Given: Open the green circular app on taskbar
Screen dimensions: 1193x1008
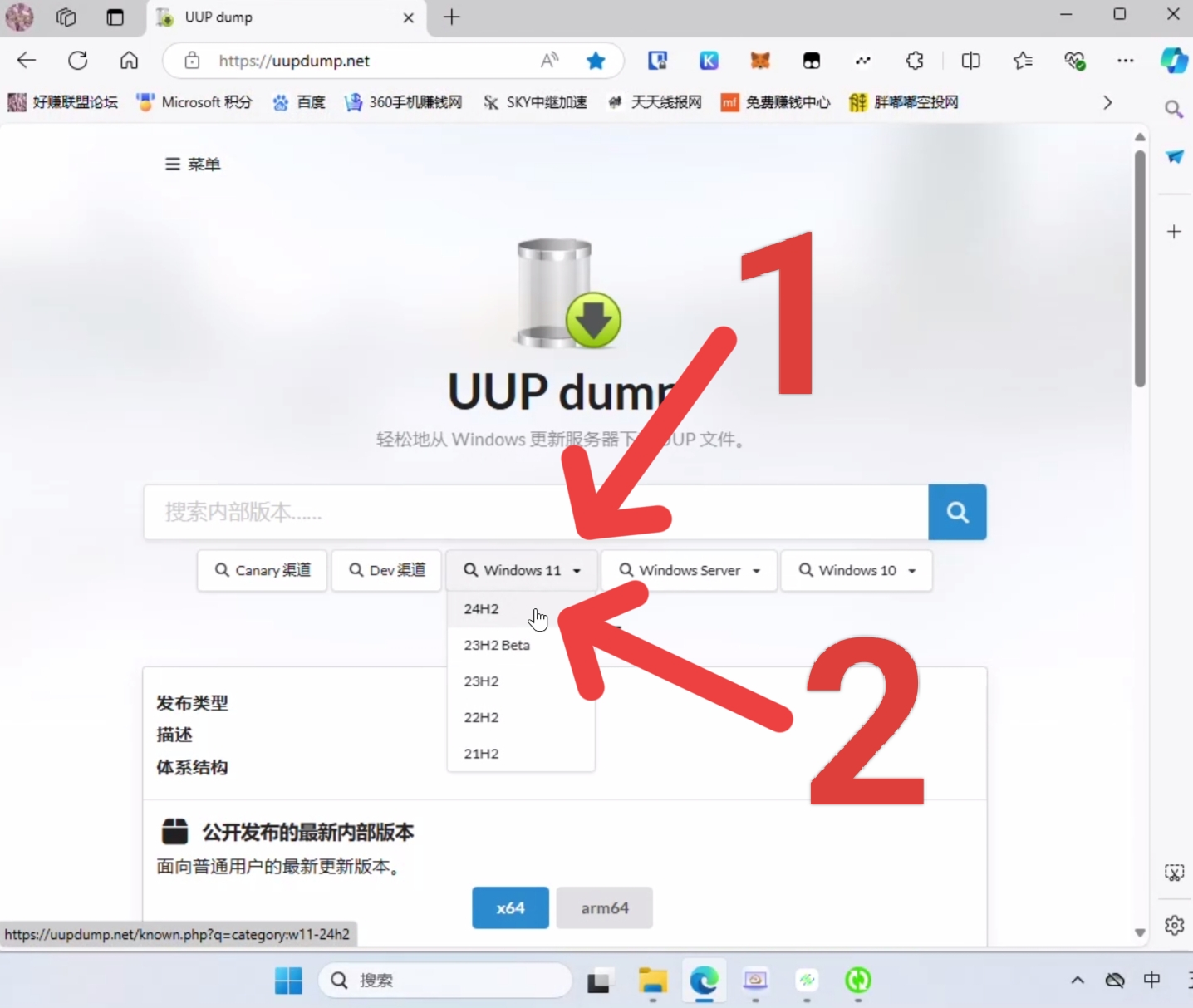Looking at the screenshot, I should pyautogui.click(x=858, y=981).
